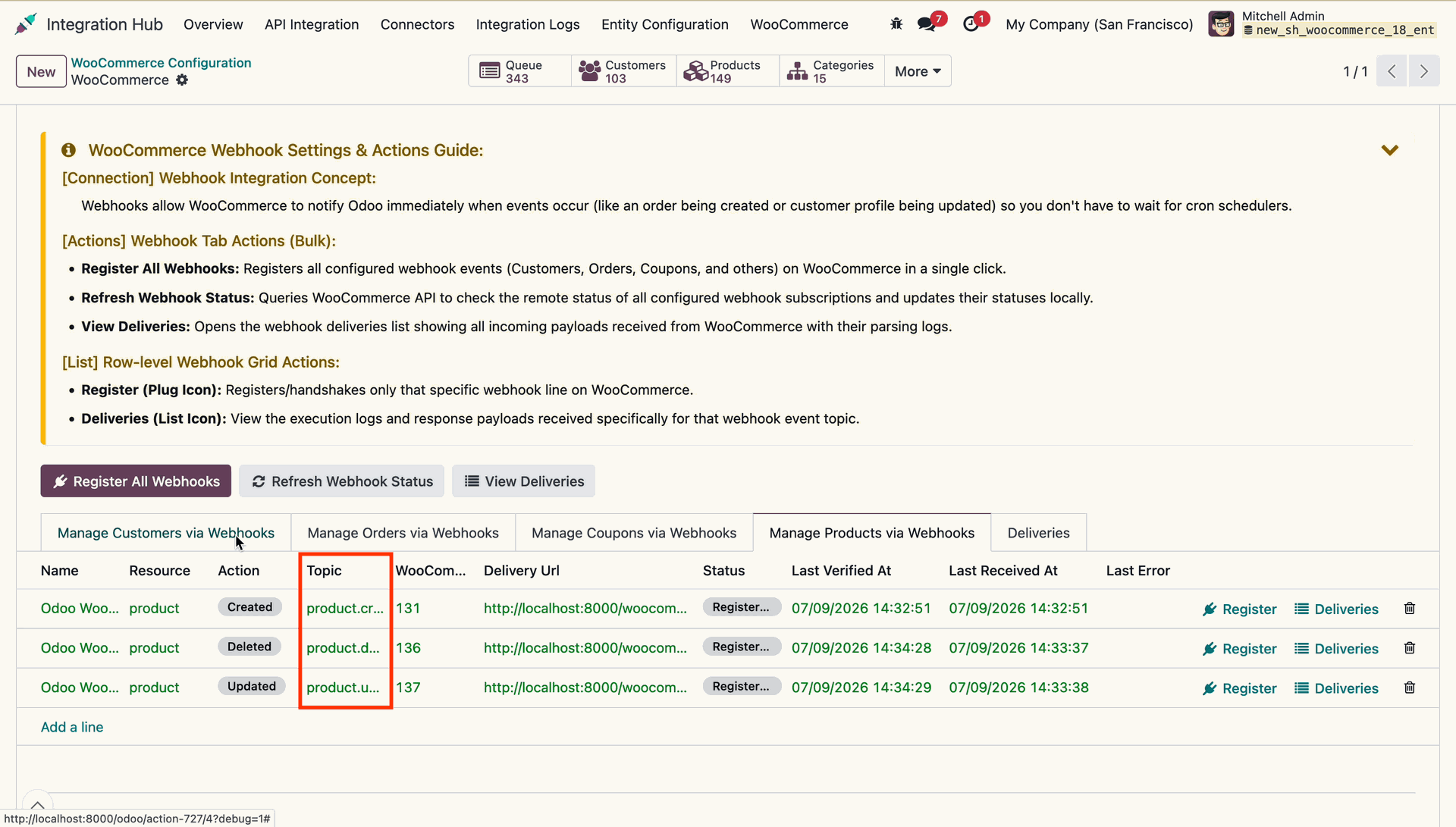The image size is (1456, 827).
Task: Open the Products 149 stat button
Action: tap(728, 71)
